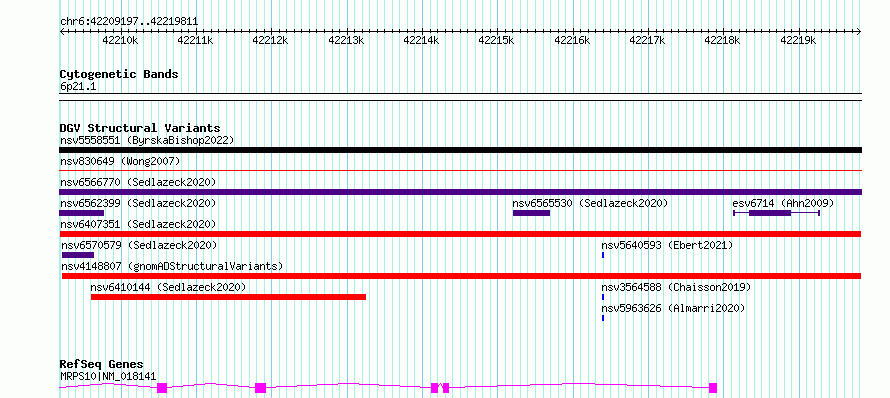This screenshot has width=890, height=398.
Task: Click the Cytogenetic Bands track title
Action: (119, 74)
